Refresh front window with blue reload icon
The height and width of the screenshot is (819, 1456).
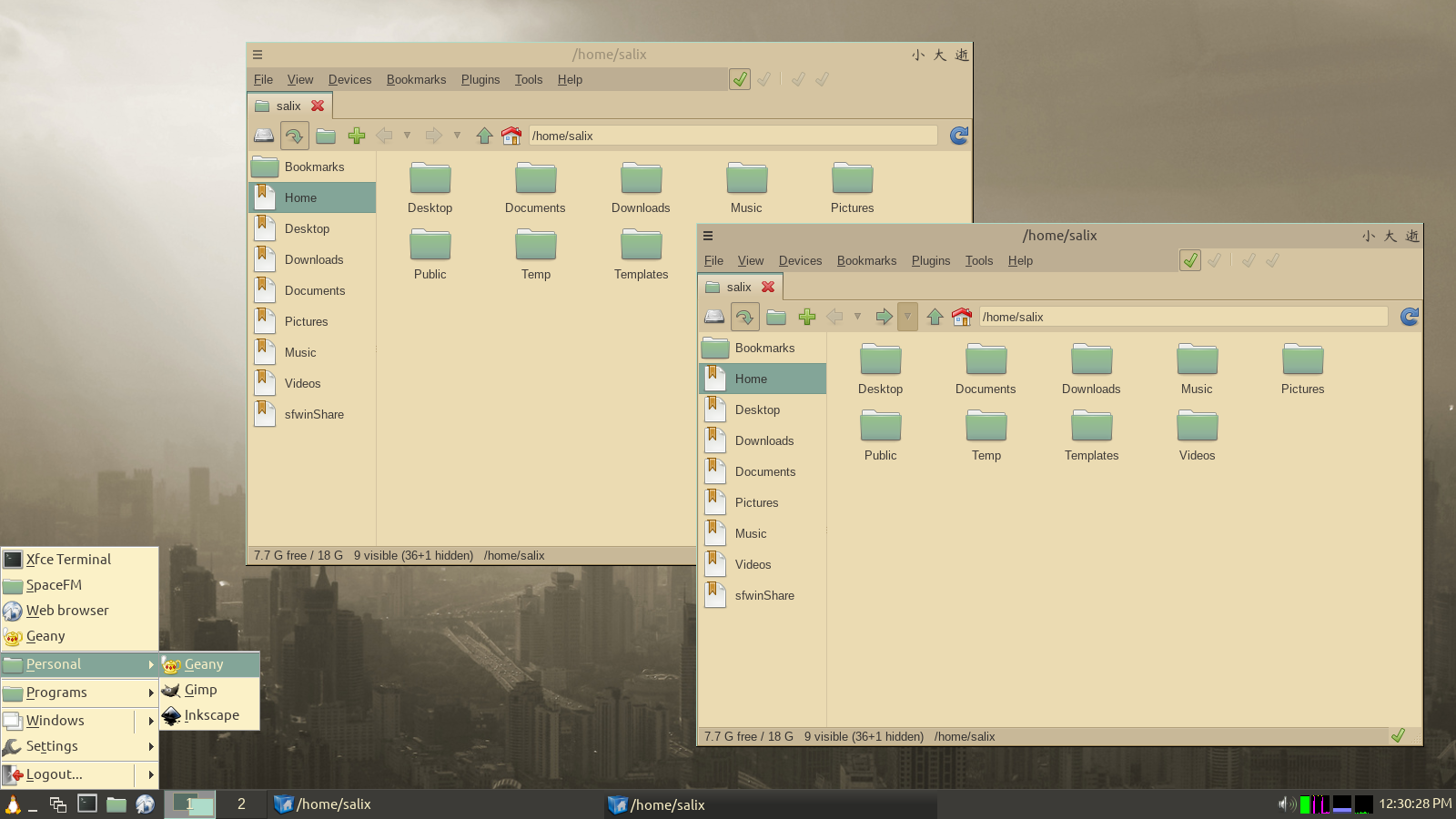pyautogui.click(x=1410, y=317)
